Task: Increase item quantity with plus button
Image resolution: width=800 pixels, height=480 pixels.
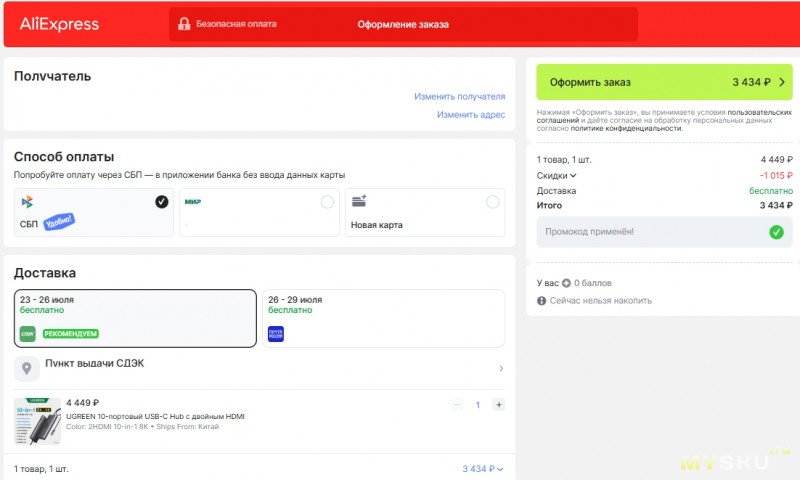Action: pyautogui.click(x=498, y=405)
